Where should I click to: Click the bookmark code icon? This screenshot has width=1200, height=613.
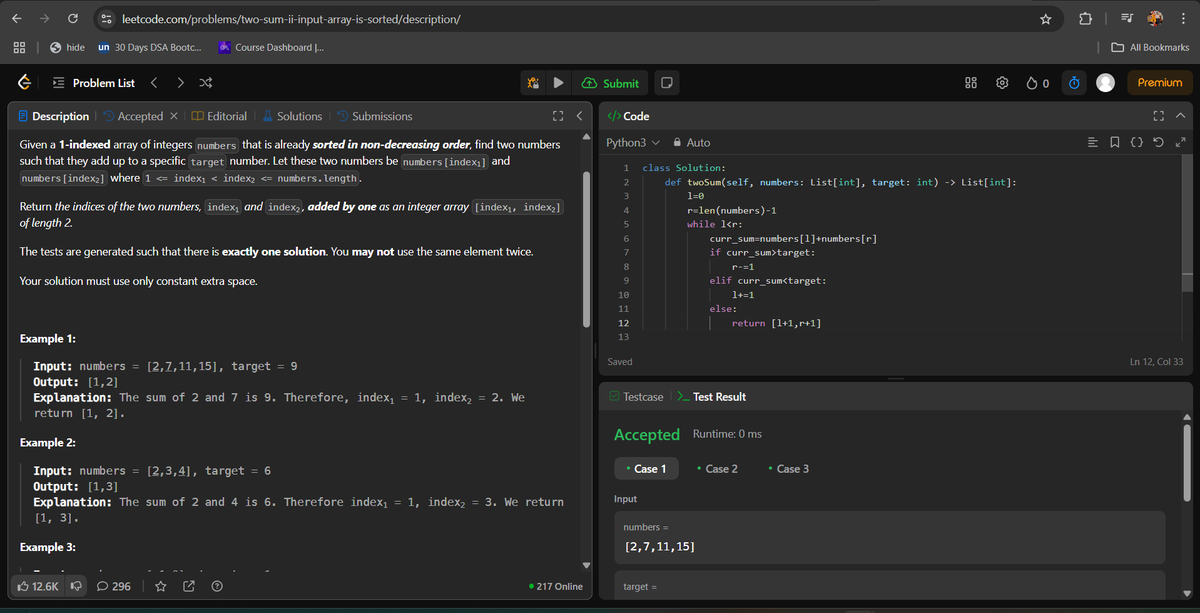tap(1115, 143)
